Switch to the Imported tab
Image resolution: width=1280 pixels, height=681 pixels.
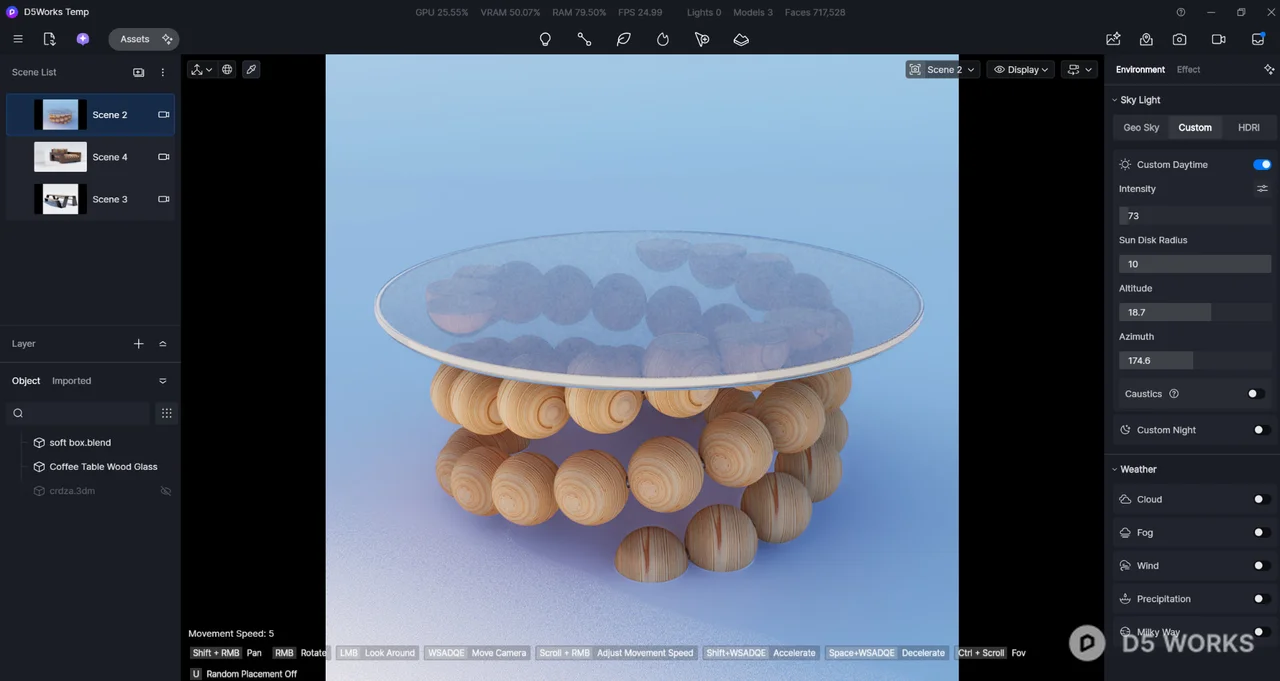click(x=71, y=381)
